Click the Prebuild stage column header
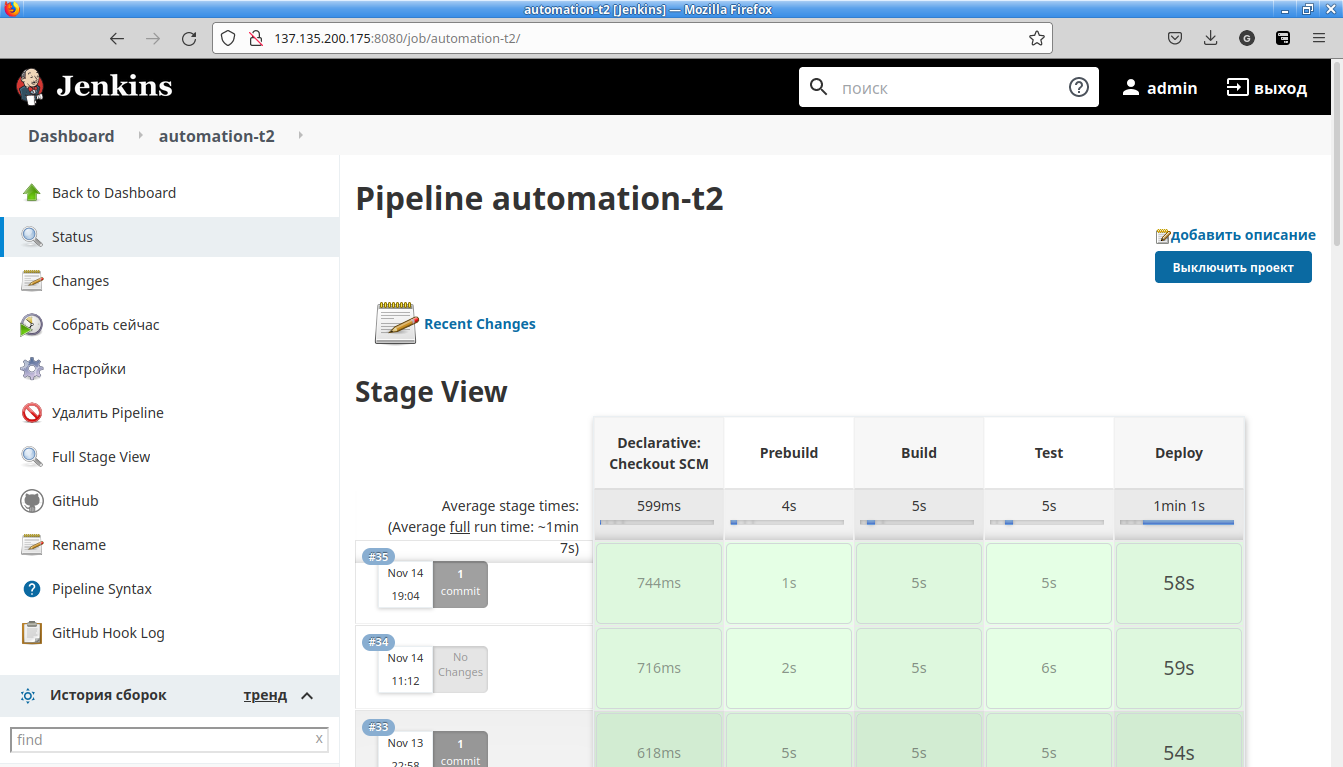Viewport: 1343px width, 767px height. [x=789, y=453]
